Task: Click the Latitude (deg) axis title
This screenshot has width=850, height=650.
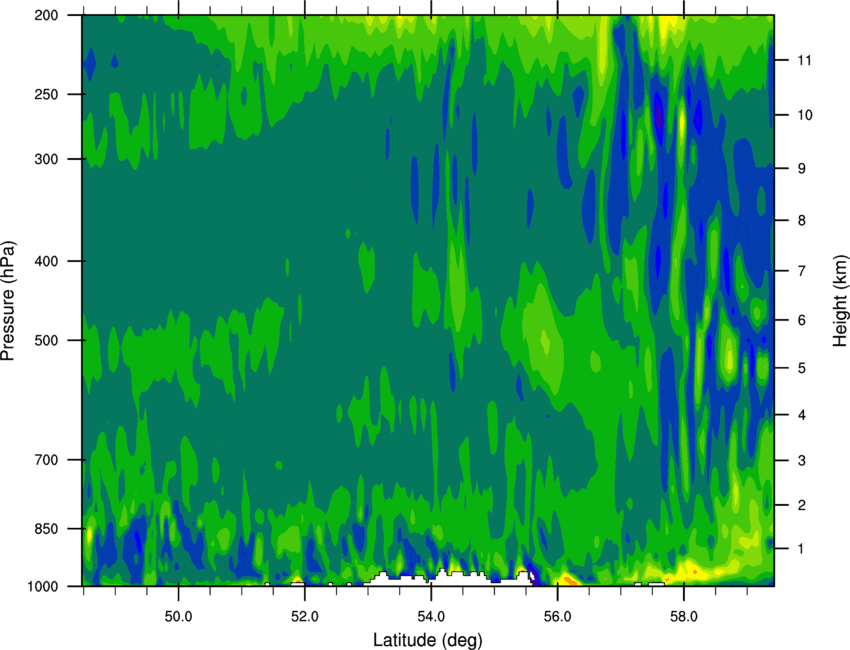Action: [x=427, y=640]
